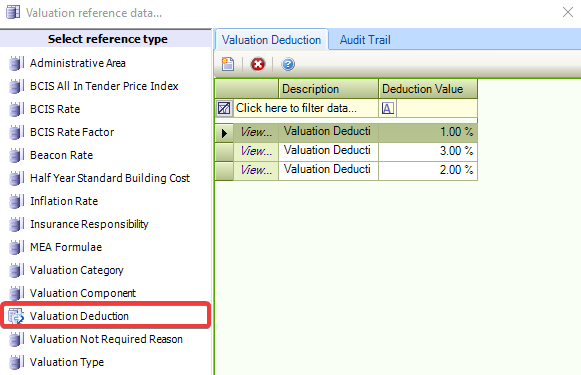Viewport: 581px width, 375px height.
Task: Click the Deduction Value filter 'A' icon
Action: [x=388, y=109]
